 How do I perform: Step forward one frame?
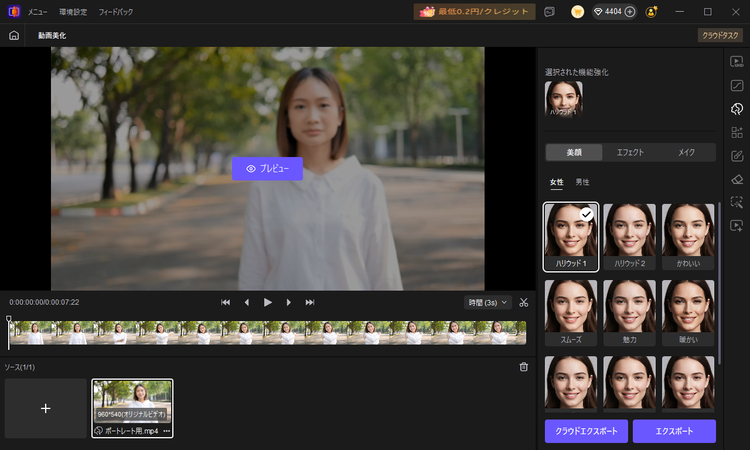point(288,302)
